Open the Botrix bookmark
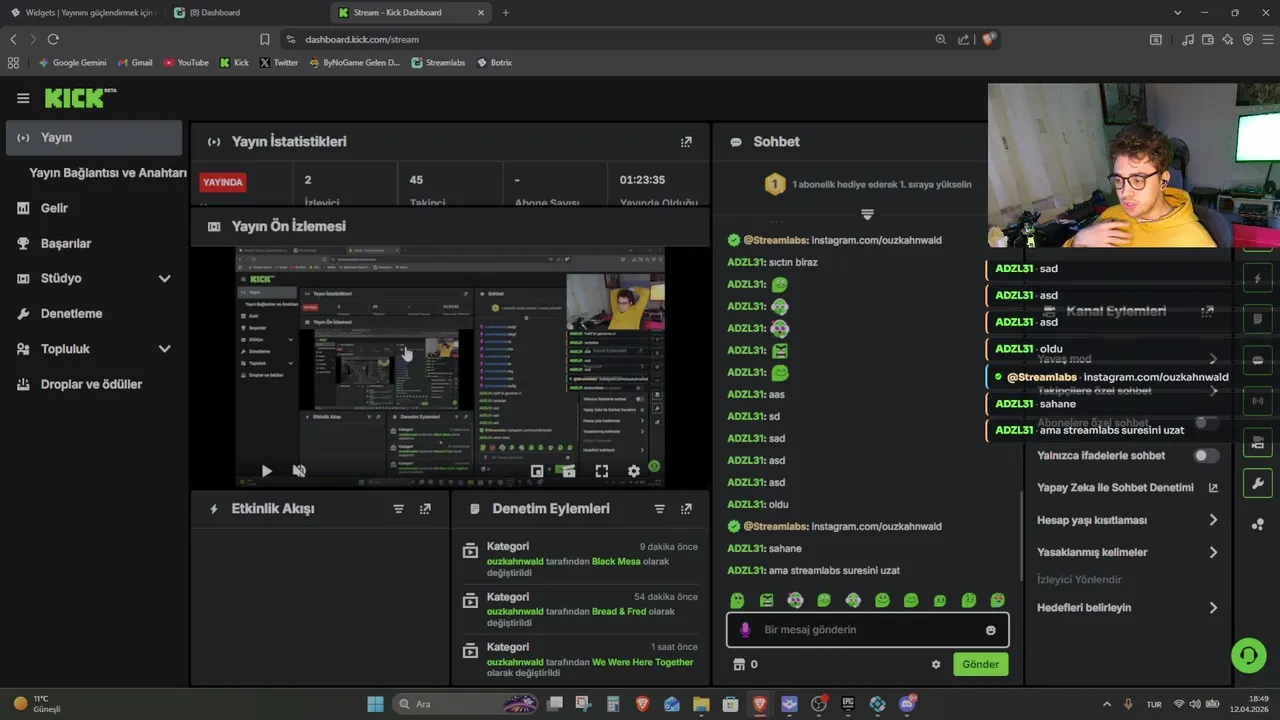This screenshot has height=720, width=1280. click(x=494, y=62)
